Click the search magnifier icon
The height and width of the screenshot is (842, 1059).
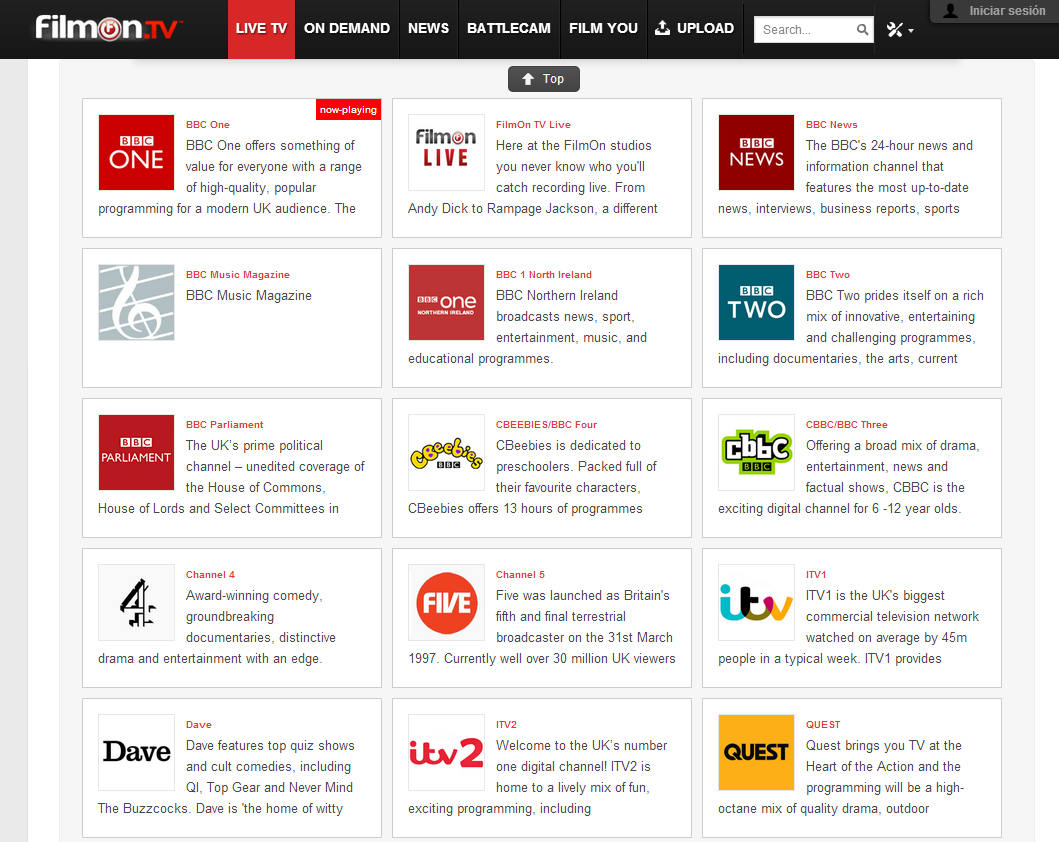(862, 30)
